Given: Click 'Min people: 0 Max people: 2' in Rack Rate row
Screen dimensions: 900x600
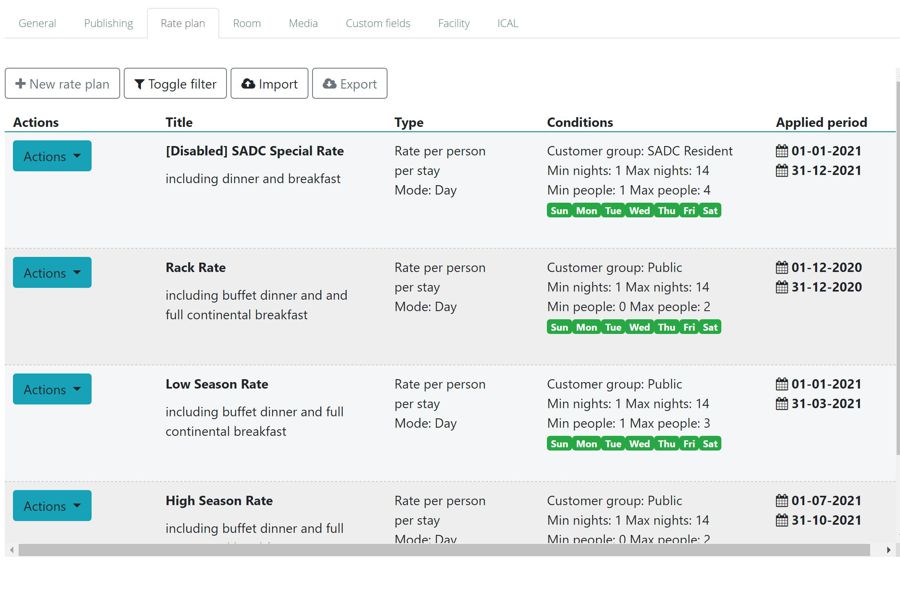Looking at the screenshot, I should click(x=629, y=307).
